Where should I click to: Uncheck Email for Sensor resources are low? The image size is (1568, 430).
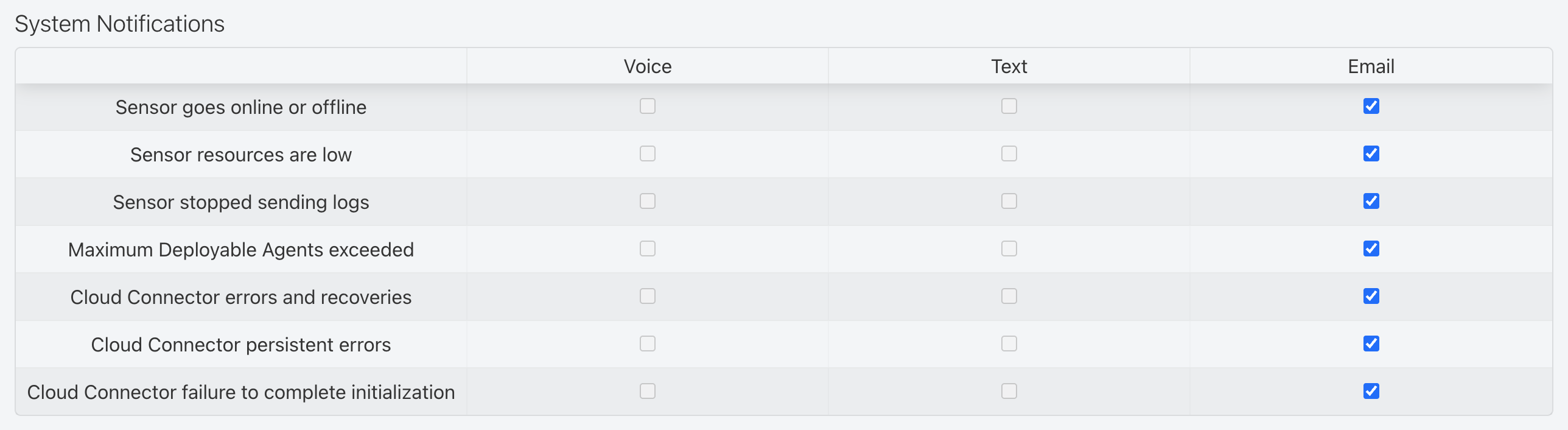point(1371,153)
